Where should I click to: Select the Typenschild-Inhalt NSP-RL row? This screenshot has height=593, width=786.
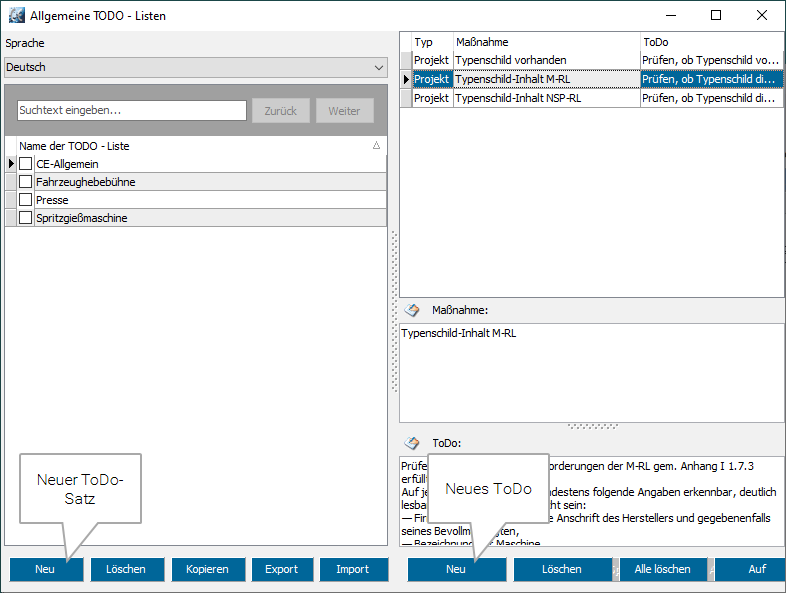coord(545,98)
